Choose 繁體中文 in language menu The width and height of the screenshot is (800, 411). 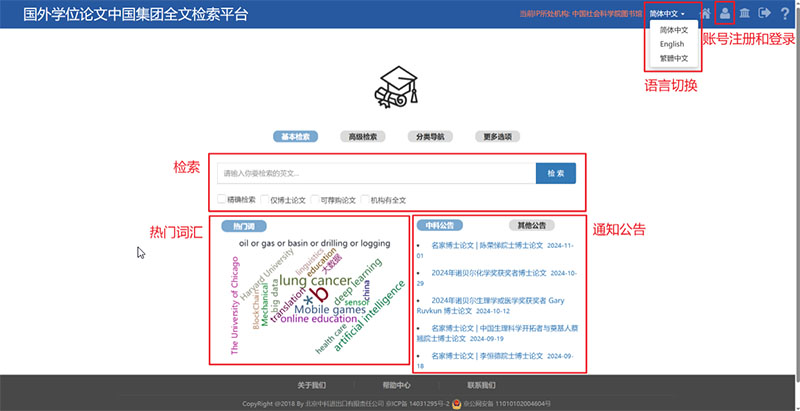[673, 58]
